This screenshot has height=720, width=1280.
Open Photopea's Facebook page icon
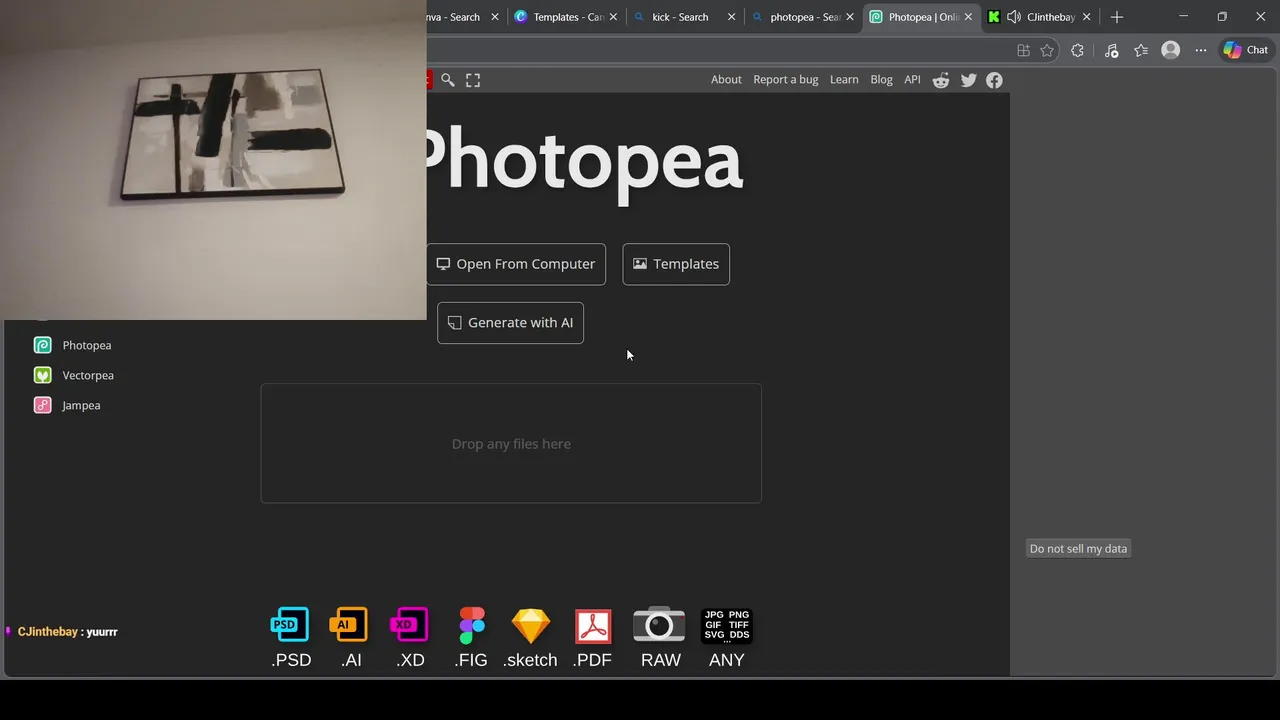click(994, 80)
